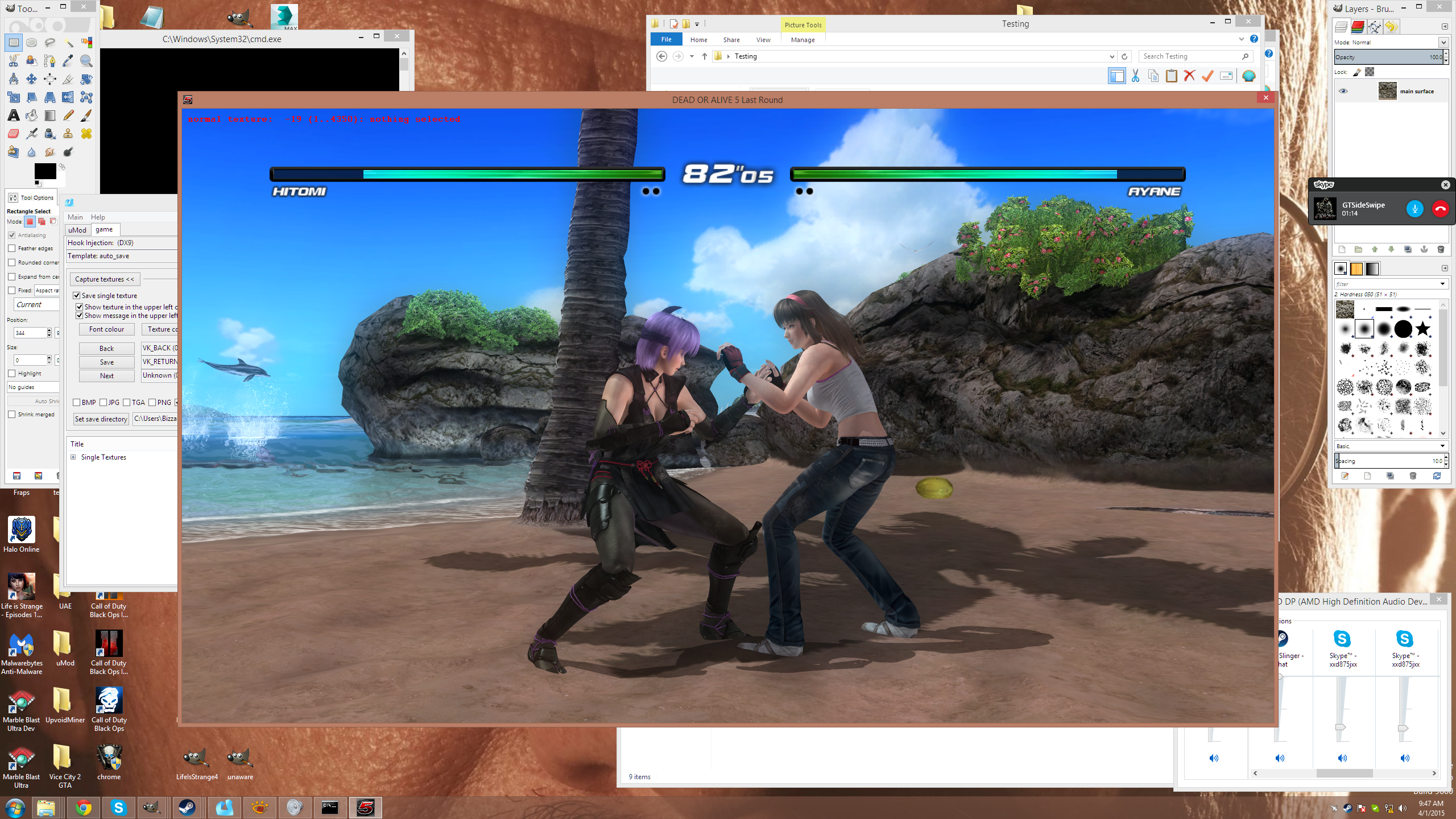Open the Share ribbon tab
Screen dimensions: 1456x819
731,40
